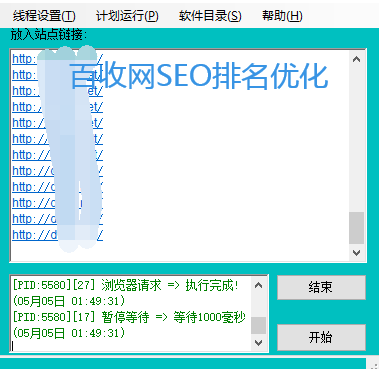This screenshot has height=369, width=379.
Task: Click the 放入站点链接 label
Action: (x=49, y=34)
